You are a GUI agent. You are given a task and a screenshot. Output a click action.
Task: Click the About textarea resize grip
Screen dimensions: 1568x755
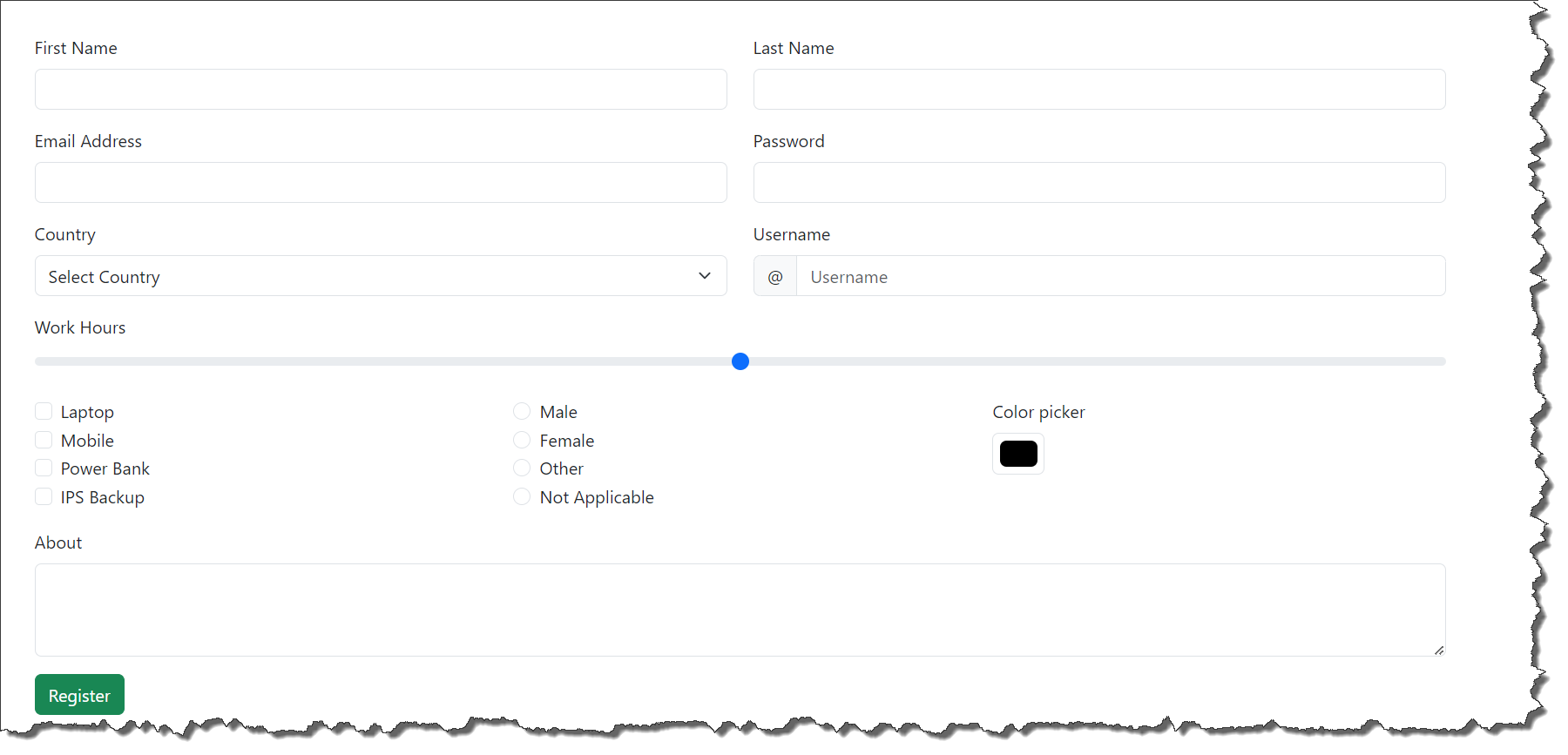(1439, 650)
